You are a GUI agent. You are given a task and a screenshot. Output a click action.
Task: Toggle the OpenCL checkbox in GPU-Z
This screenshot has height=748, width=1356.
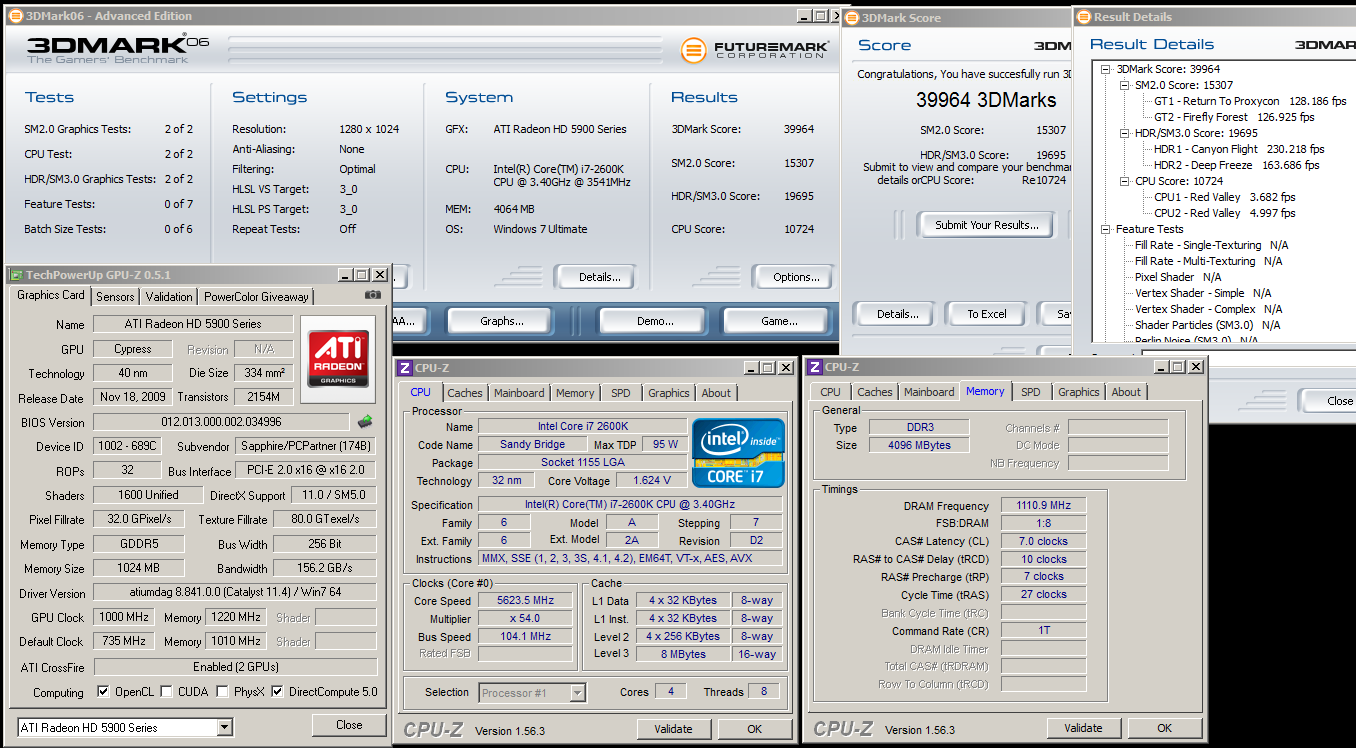(x=103, y=692)
